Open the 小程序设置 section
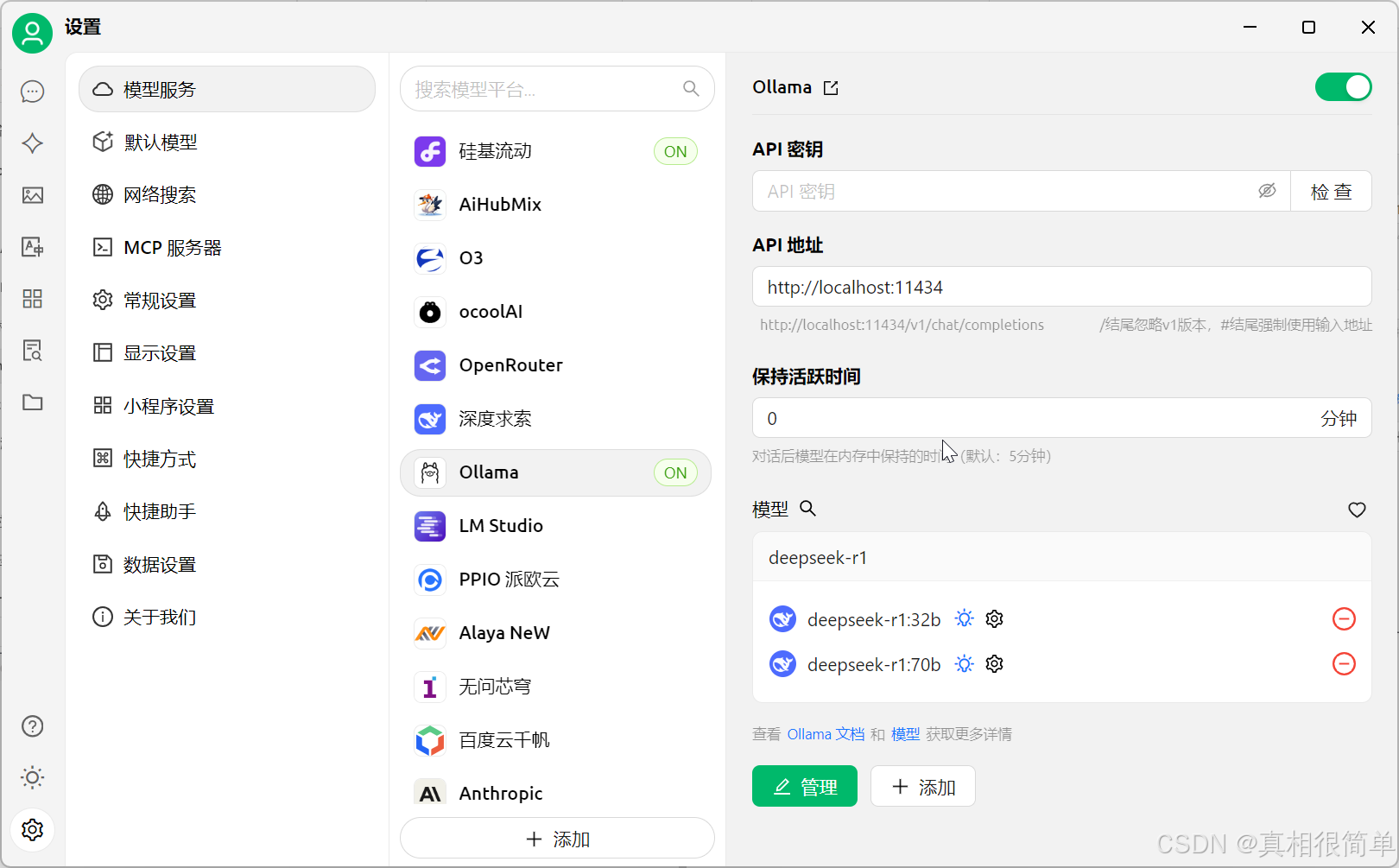The width and height of the screenshot is (1399, 868). [227, 406]
